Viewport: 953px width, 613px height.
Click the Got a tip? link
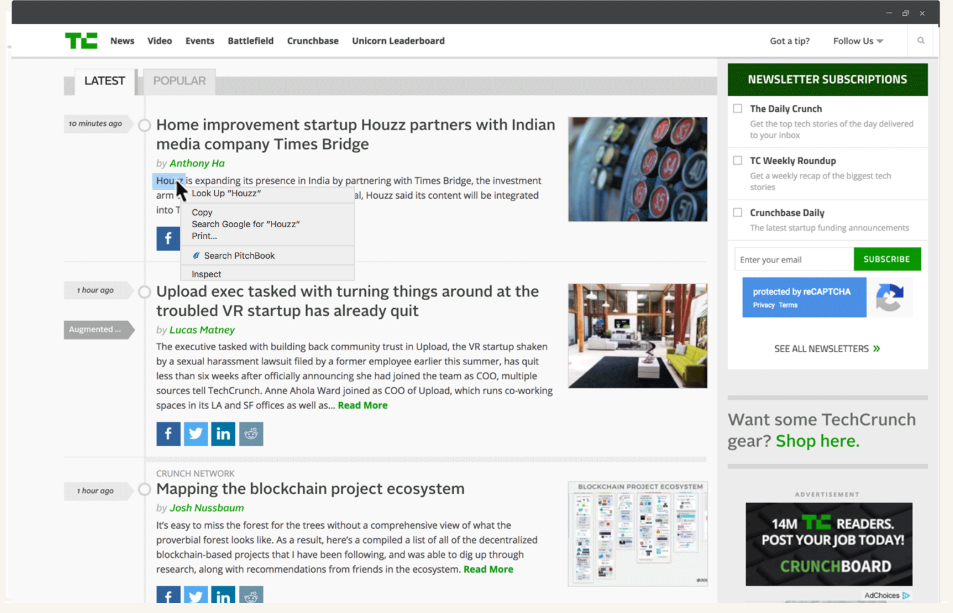click(x=790, y=41)
